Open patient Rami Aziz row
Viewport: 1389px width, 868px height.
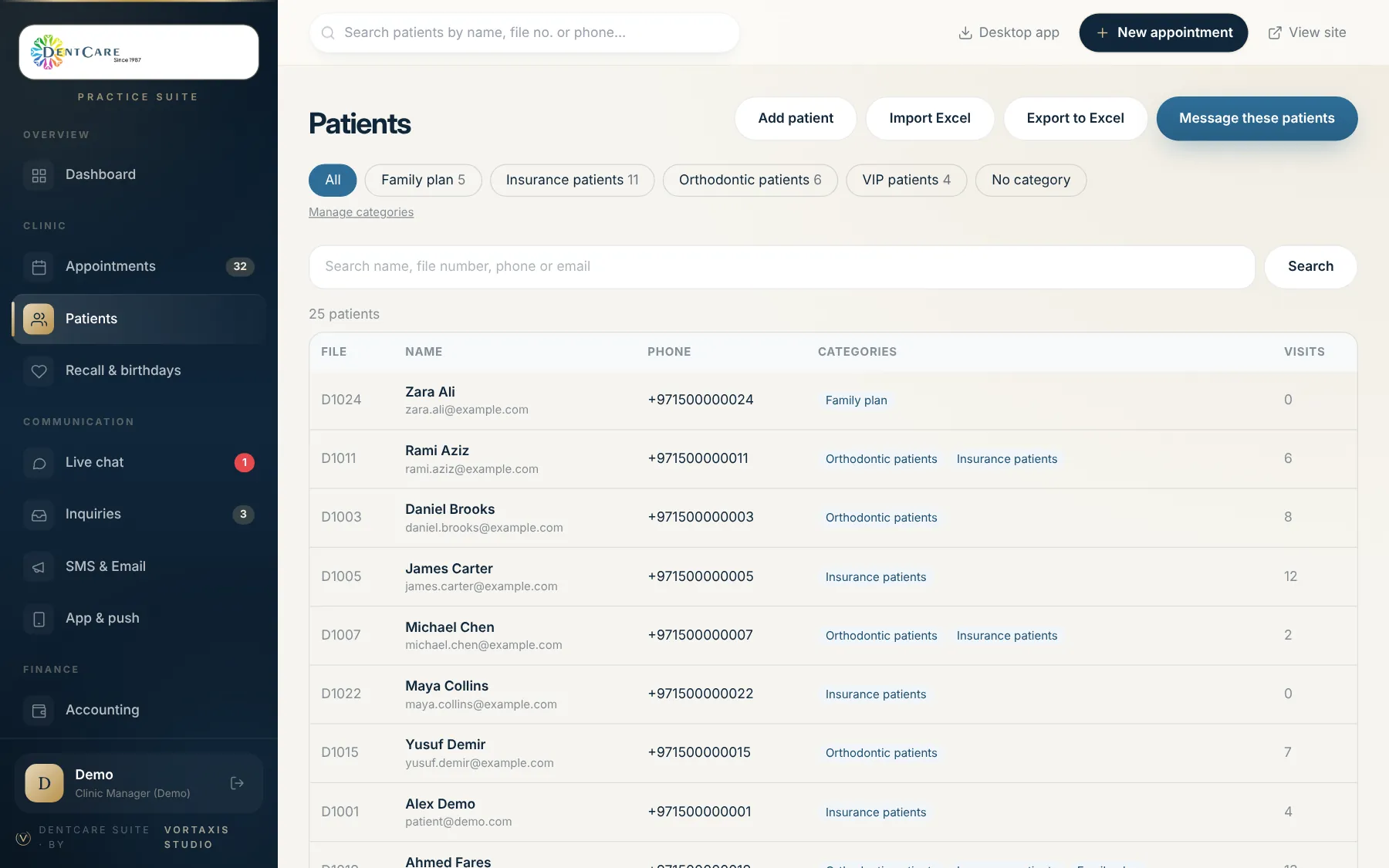coord(833,459)
